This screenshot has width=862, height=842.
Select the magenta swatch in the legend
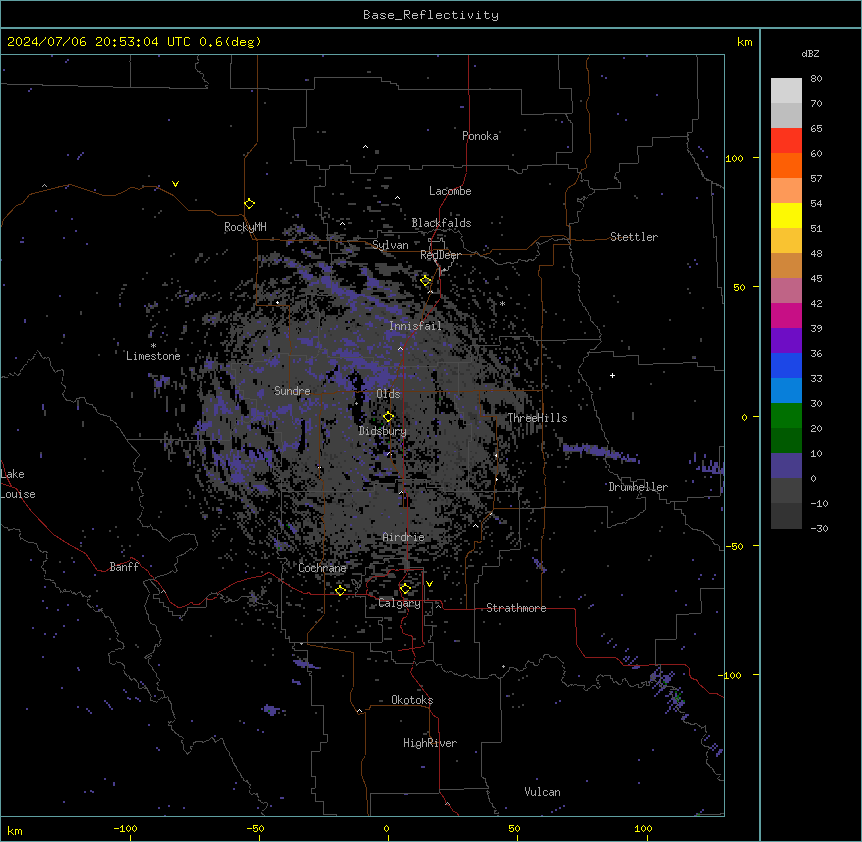[x=786, y=315]
